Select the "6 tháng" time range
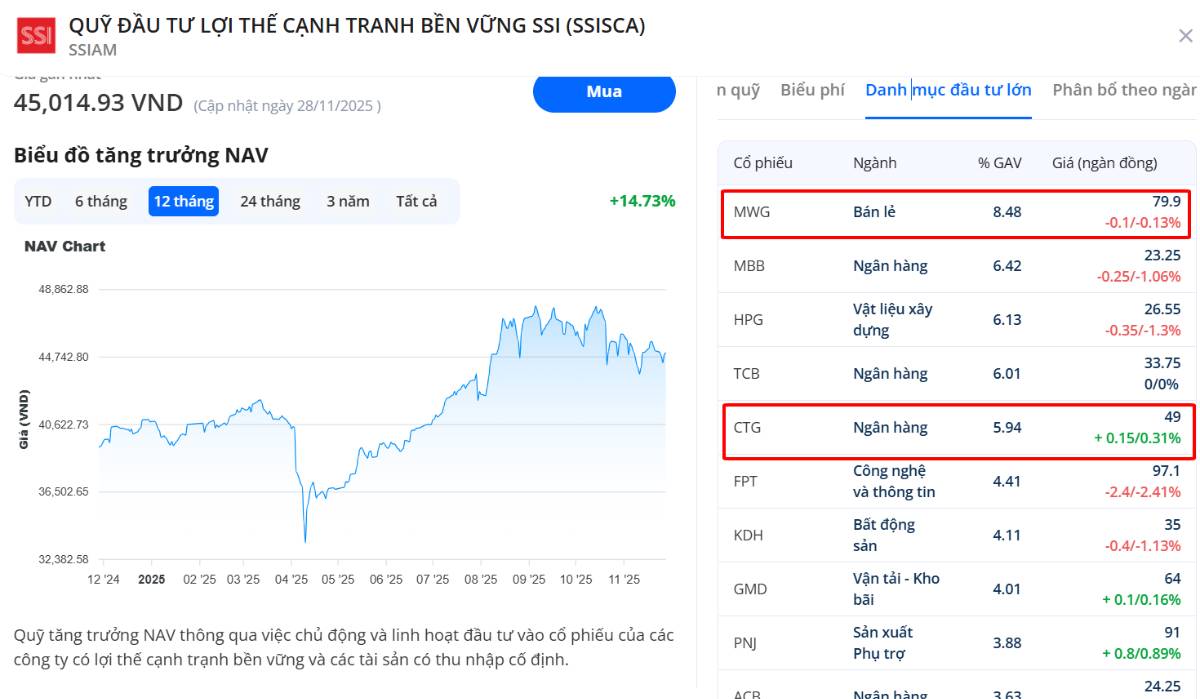The width and height of the screenshot is (1200, 699). pos(101,201)
